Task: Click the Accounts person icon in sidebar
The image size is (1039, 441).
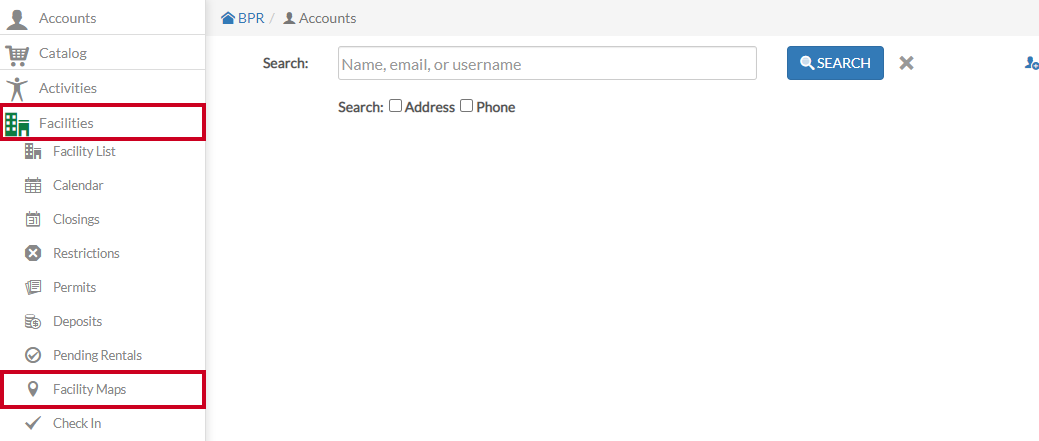Action: coord(17,19)
